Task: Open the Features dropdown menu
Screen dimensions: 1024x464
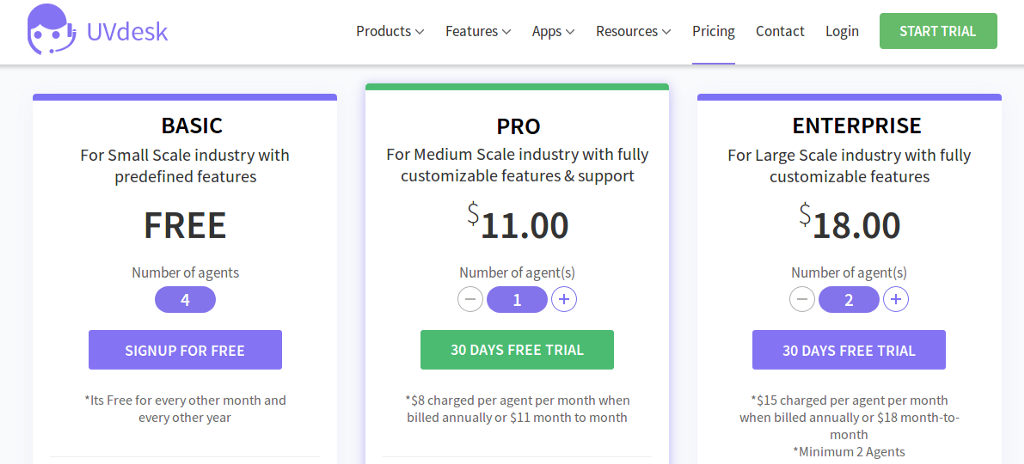Action: tap(478, 31)
